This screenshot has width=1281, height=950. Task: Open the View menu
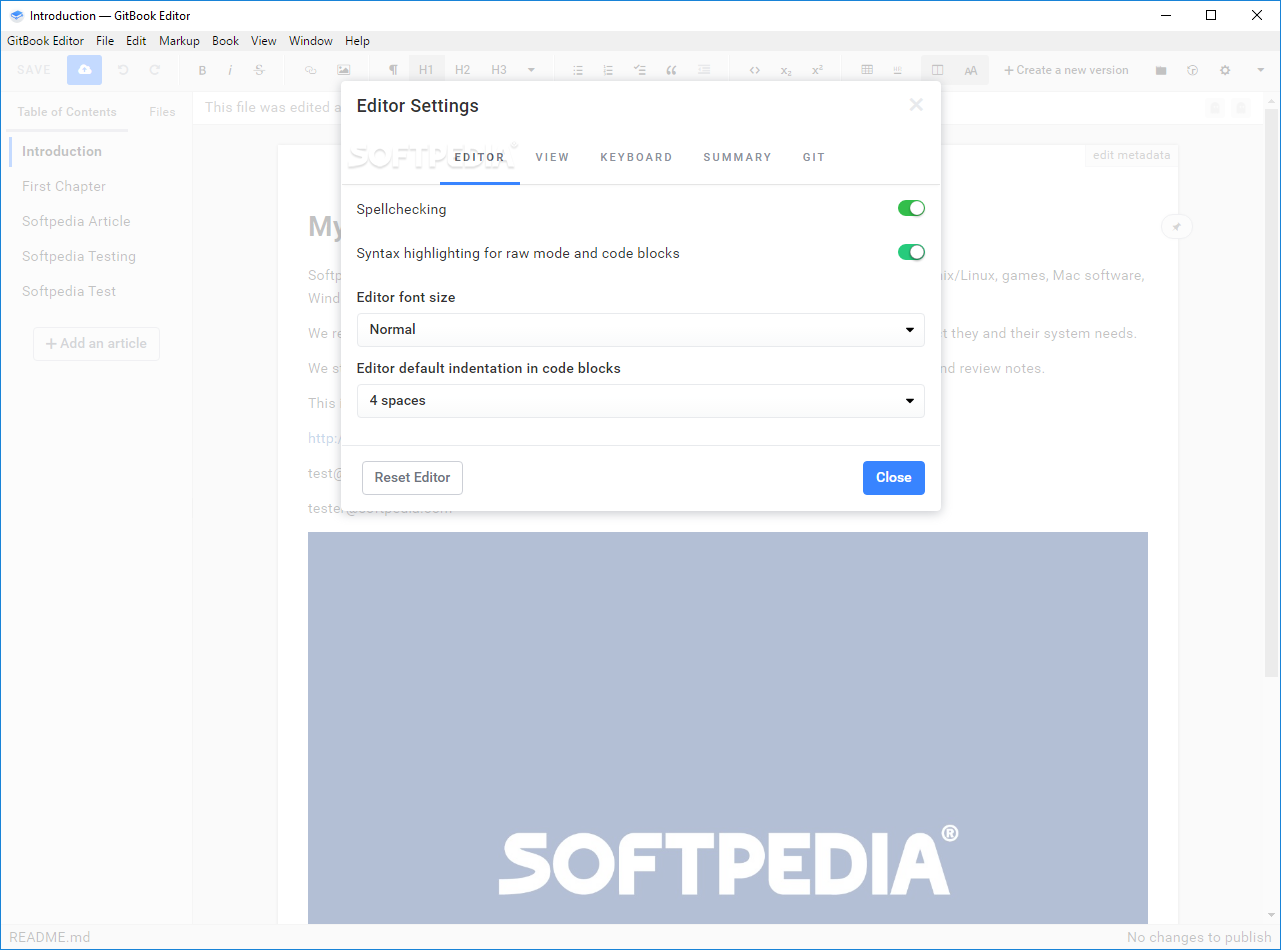coord(264,41)
